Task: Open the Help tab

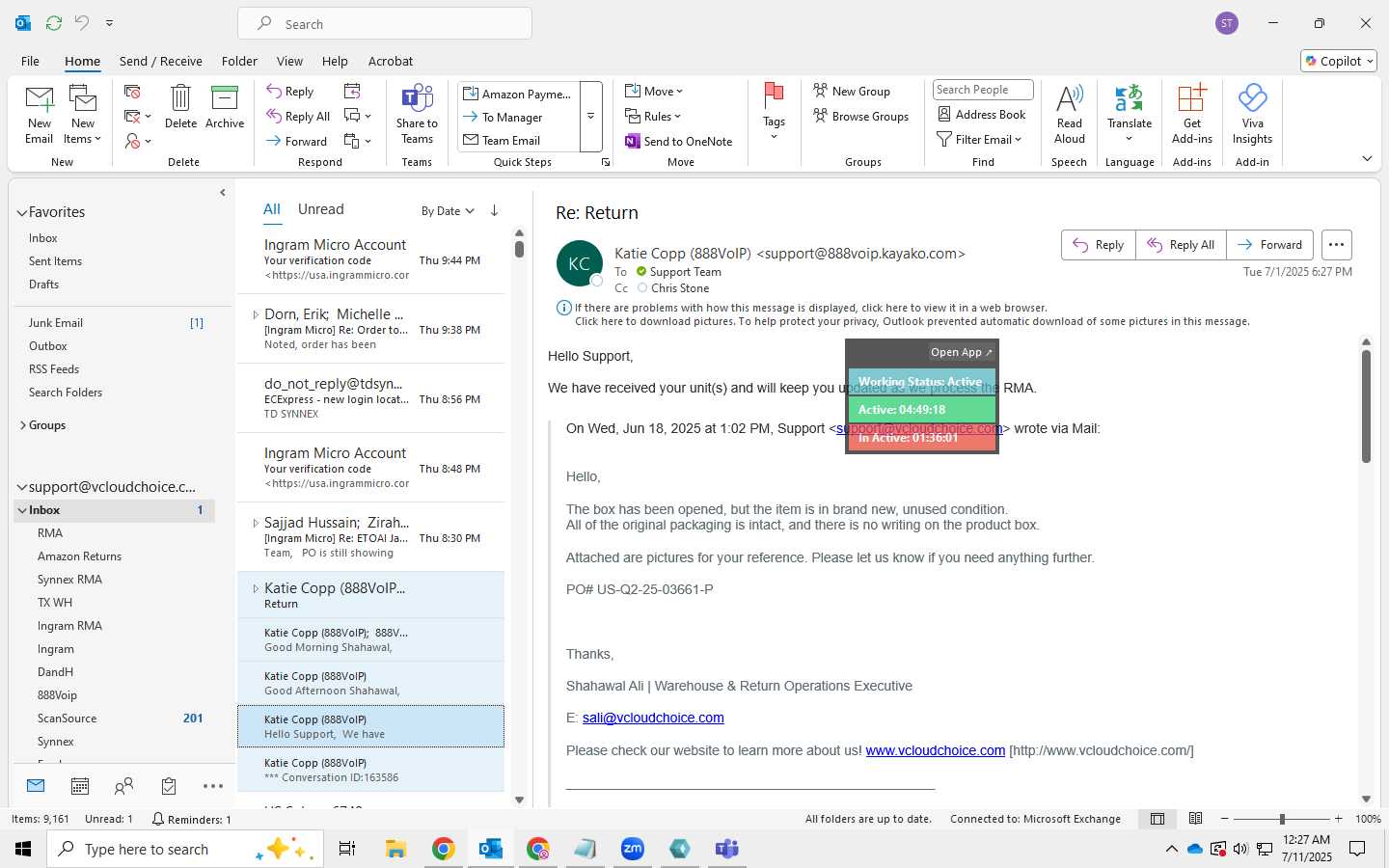Action: coord(335,61)
